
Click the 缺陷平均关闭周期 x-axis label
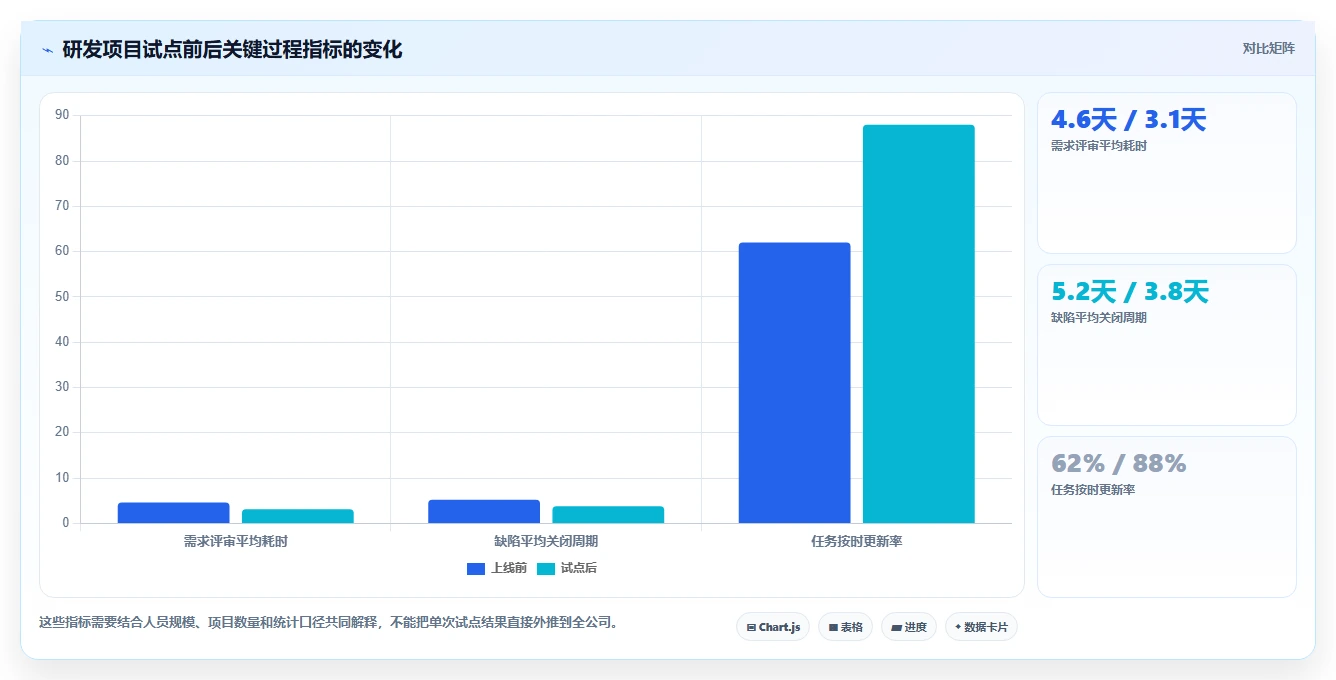pos(546,541)
